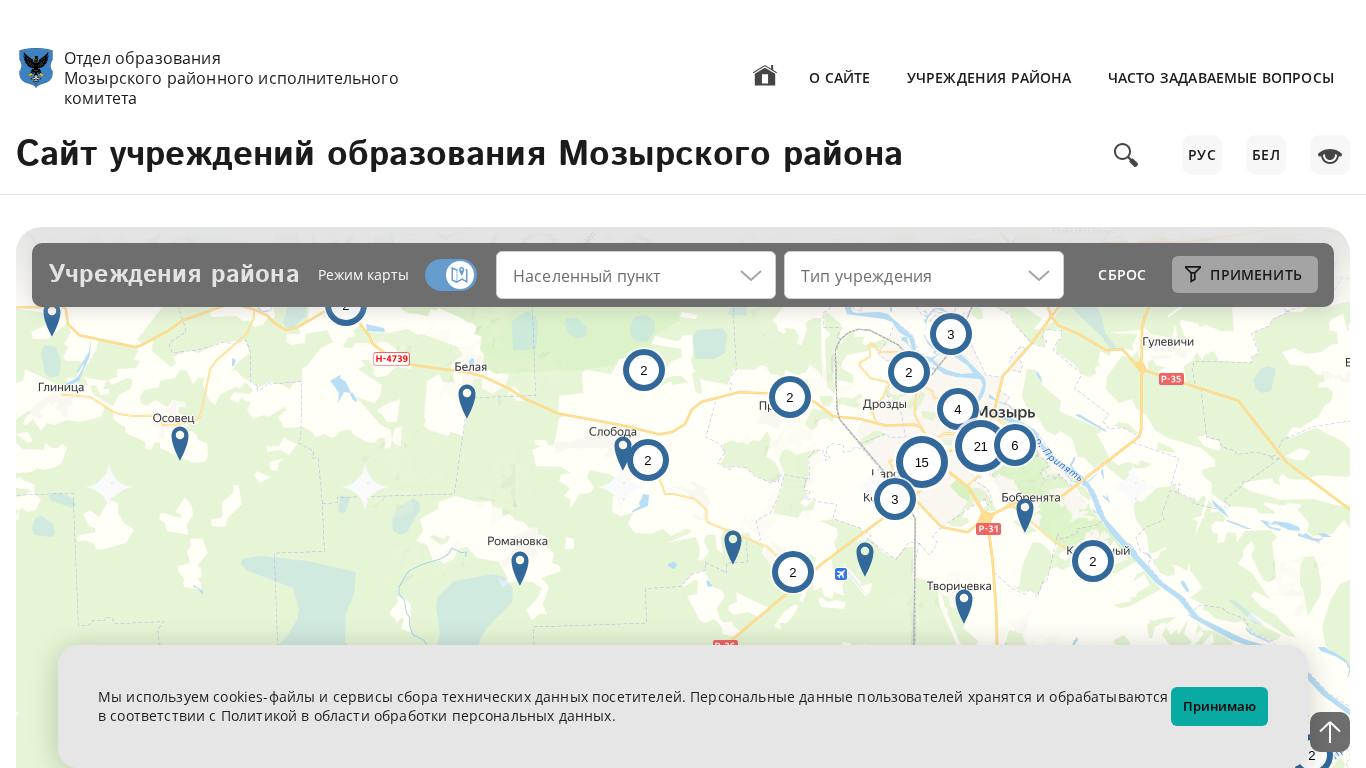Open the cluster marker labeled 21
Image resolution: width=1366 pixels, height=768 pixels.
[x=980, y=446]
